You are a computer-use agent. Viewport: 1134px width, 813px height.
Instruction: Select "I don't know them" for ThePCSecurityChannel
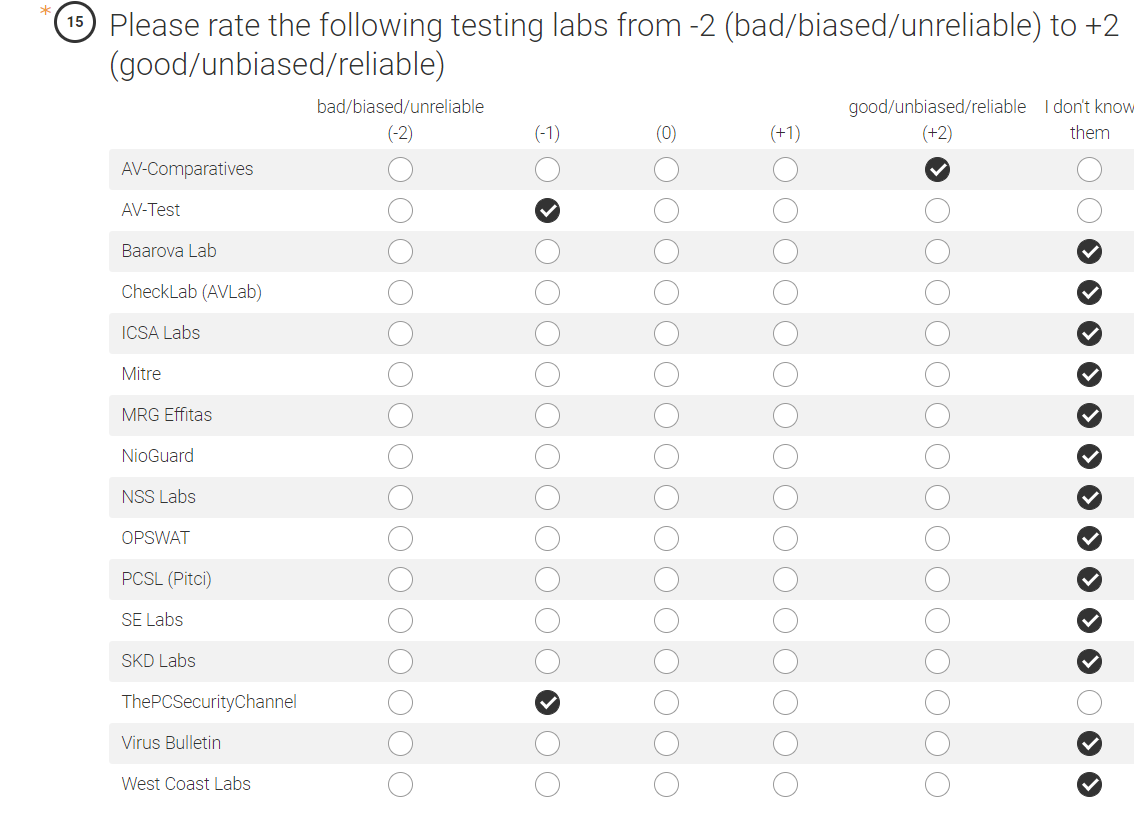pos(1089,703)
